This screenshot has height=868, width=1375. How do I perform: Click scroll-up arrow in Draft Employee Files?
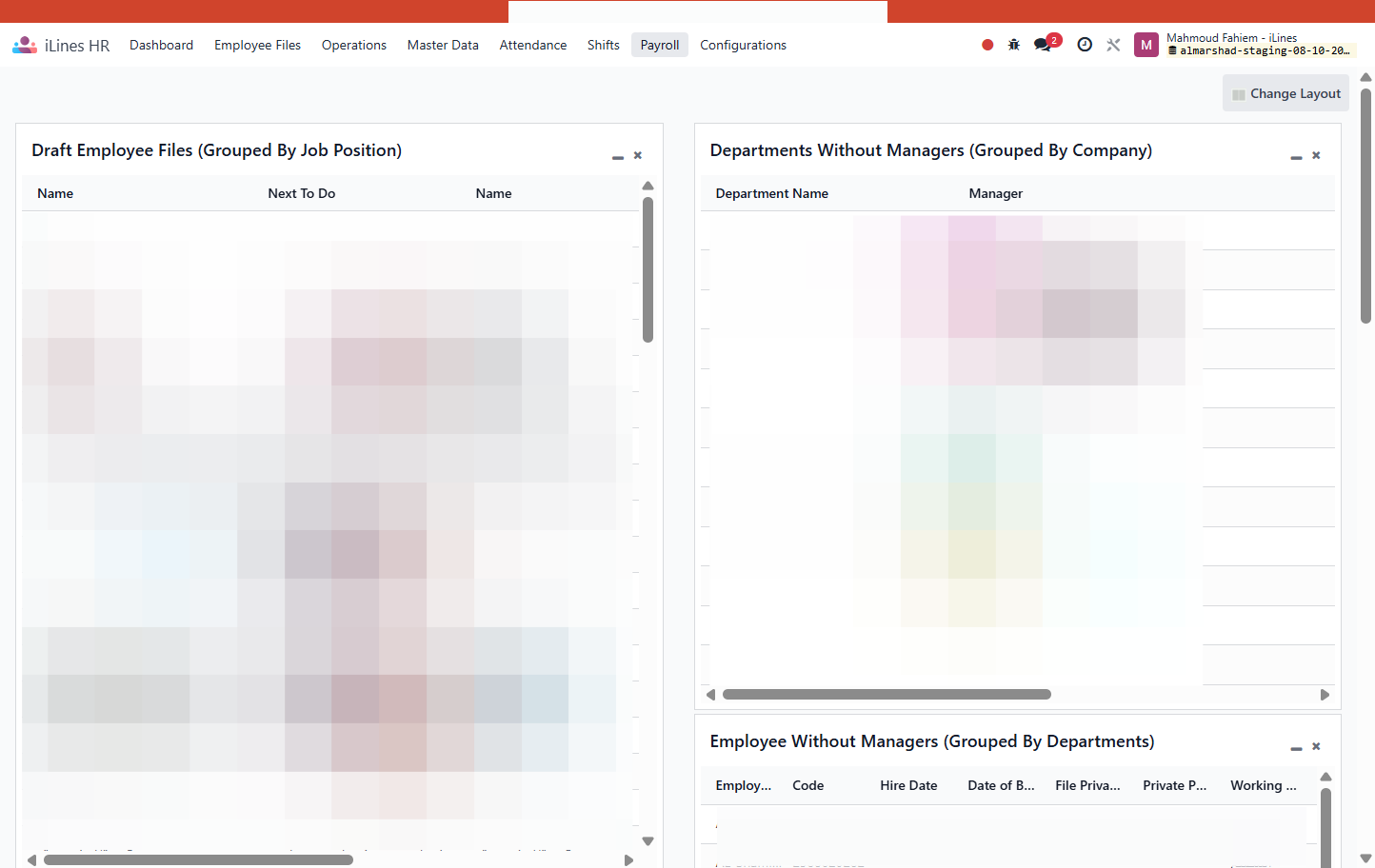point(648,187)
